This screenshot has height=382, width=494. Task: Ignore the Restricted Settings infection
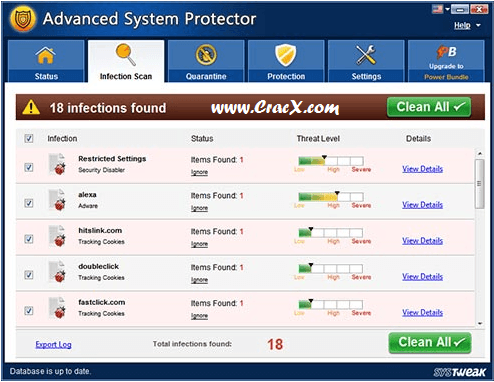pyautogui.click(x=199, y=172)
